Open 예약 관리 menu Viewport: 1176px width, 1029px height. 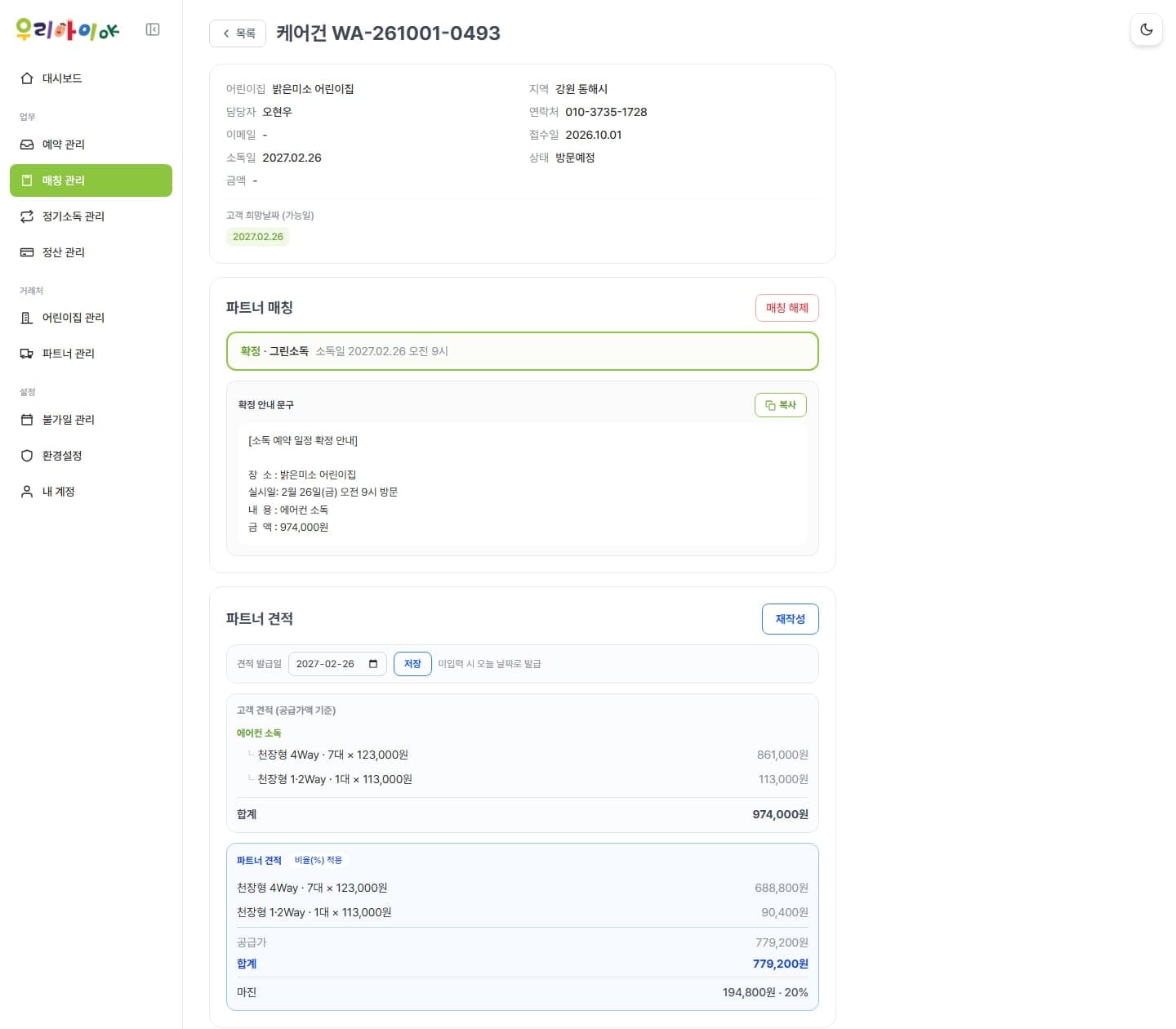(x=91, y=145)
